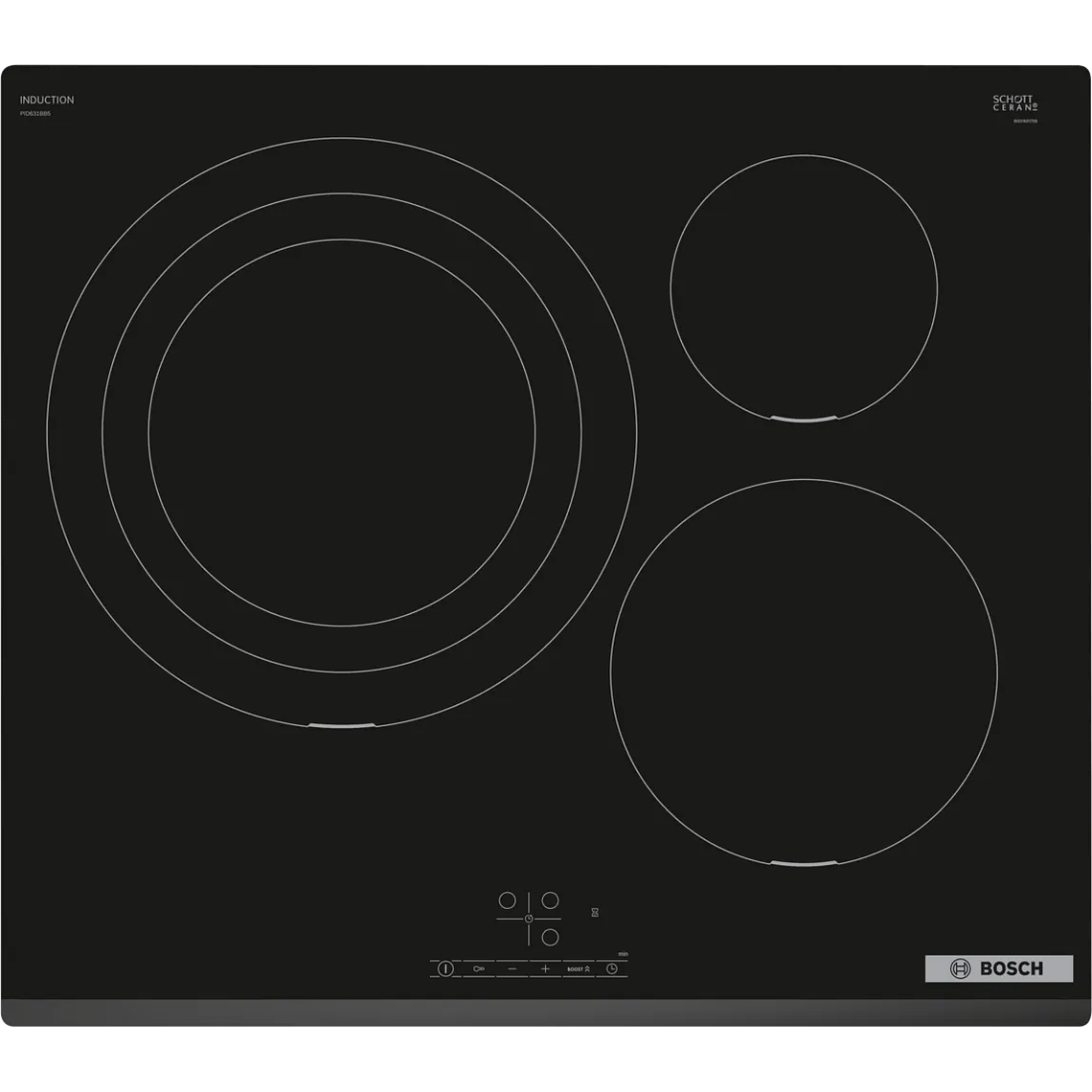1092x1092 pixels.
Task: Select the top-left cooking zone selector circle
Action: (x=507, y=900)
